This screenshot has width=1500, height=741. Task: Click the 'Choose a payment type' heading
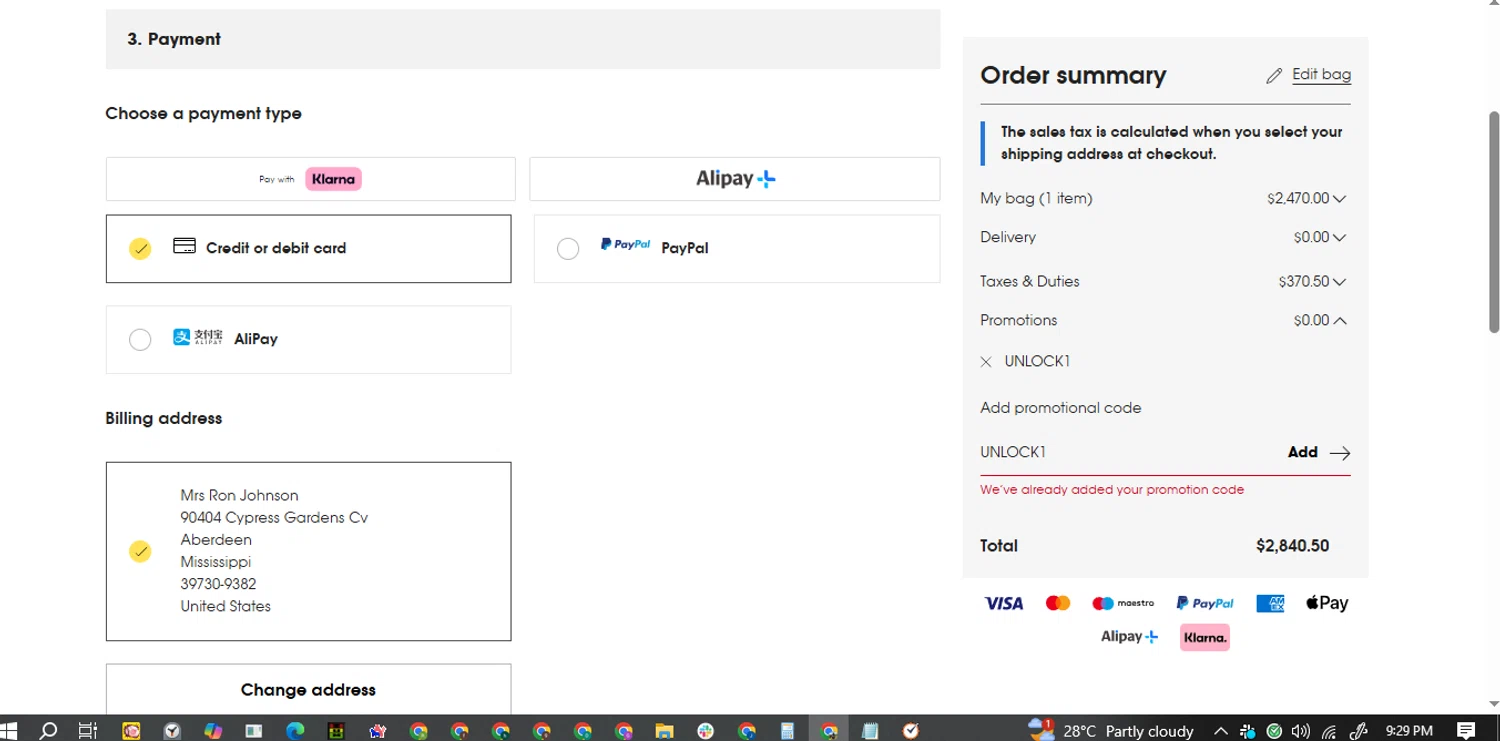[203, 114]
